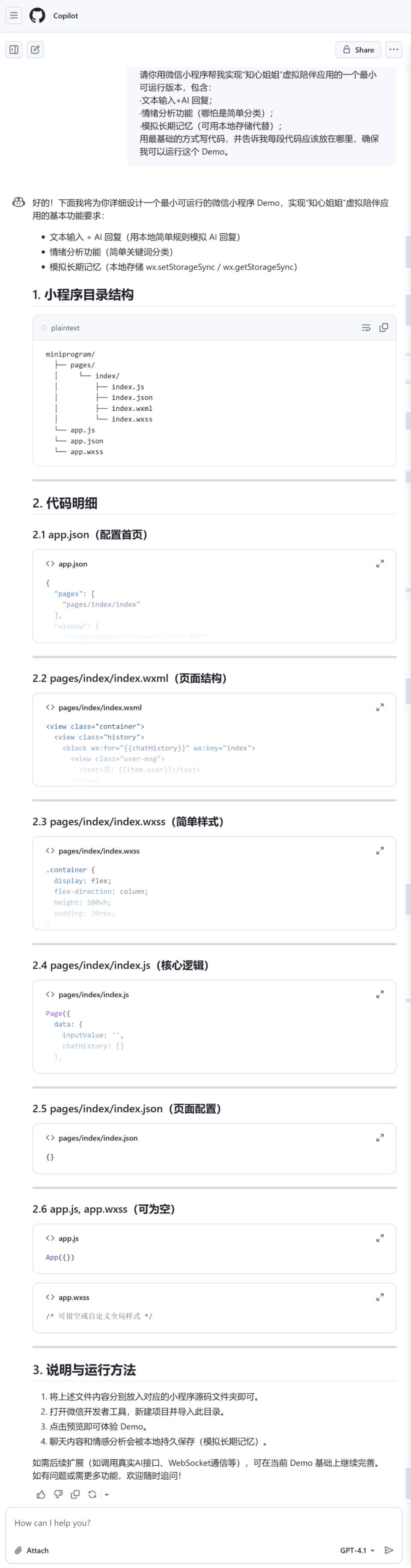This screenshot has width=411, height=1568.
Task: Give a thumbs down to the response
Action: (58, 1494)
